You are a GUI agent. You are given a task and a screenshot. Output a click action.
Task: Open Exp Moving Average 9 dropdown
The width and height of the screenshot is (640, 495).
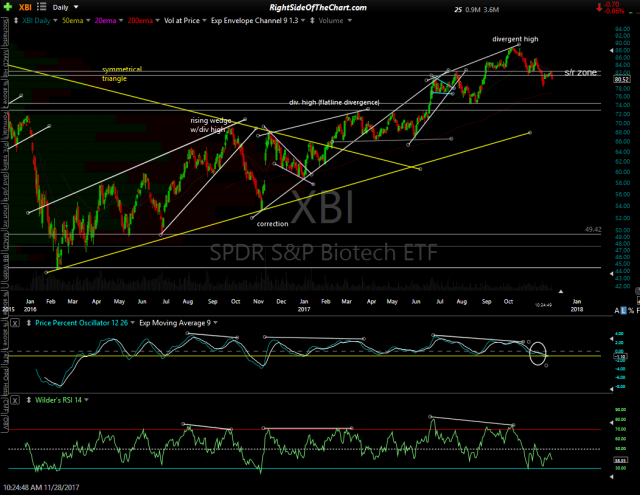point(215,323)
